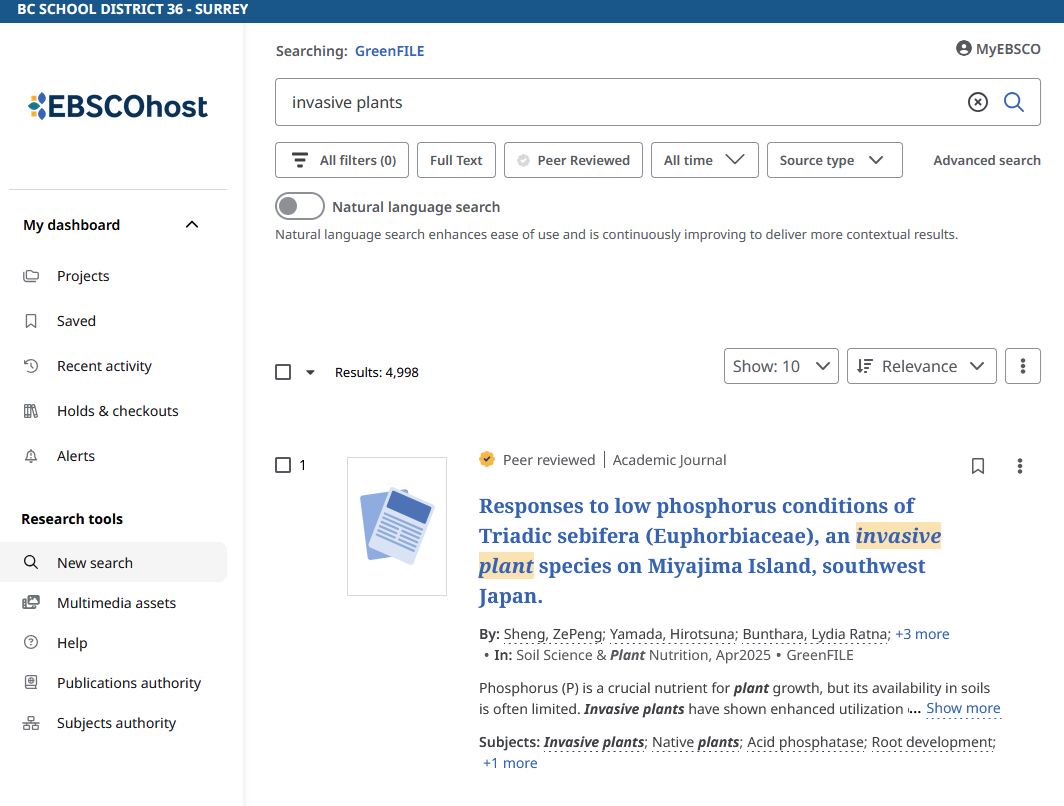This screenshot has width=1064, height=806.
Task: Open the Triadic sebifera article title
Action: [710, 551]
